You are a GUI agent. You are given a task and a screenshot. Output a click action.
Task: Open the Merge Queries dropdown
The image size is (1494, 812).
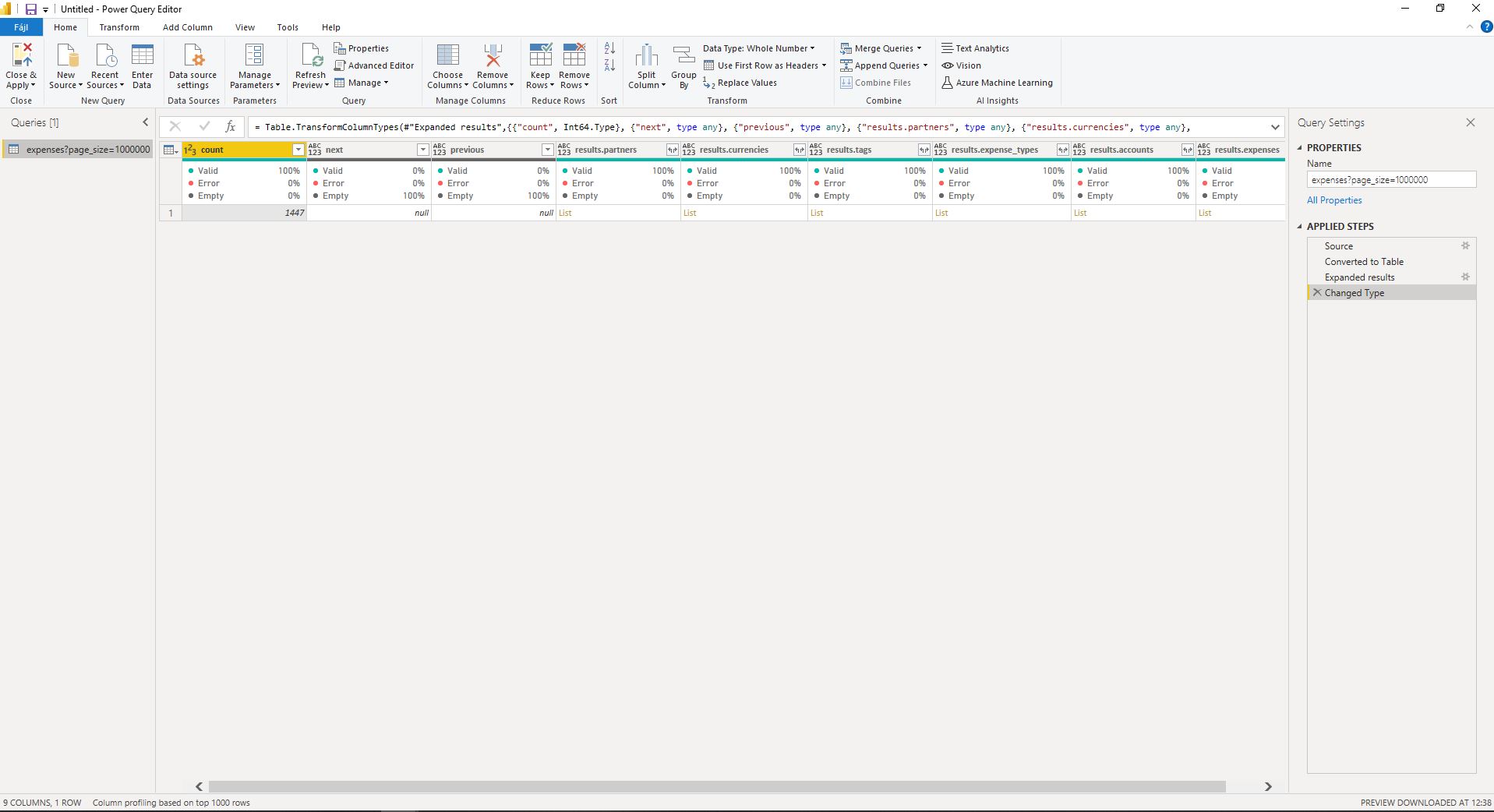coord(881,48)
